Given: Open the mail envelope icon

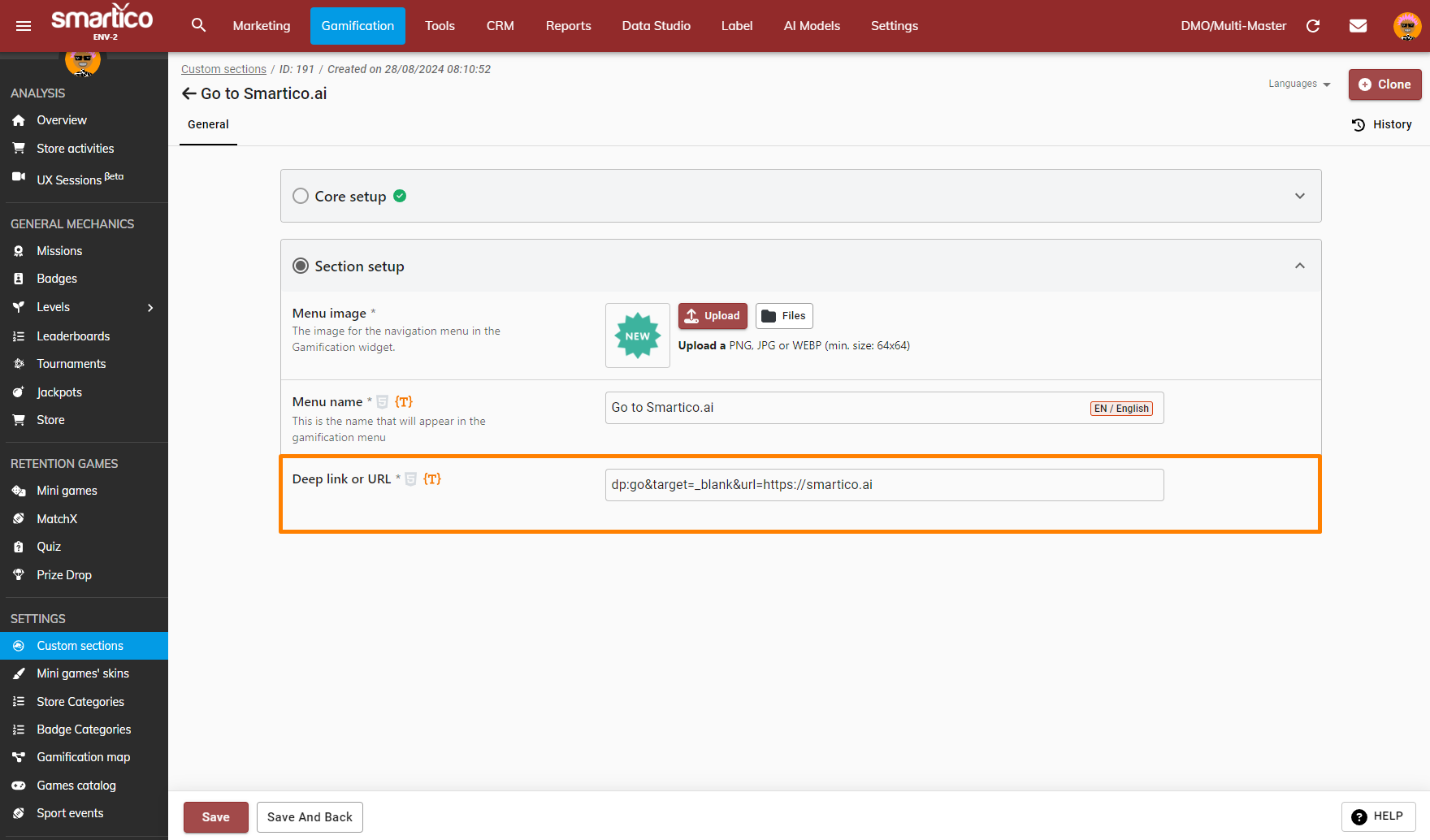Looking at the screenshot, I should point(1358,26).
